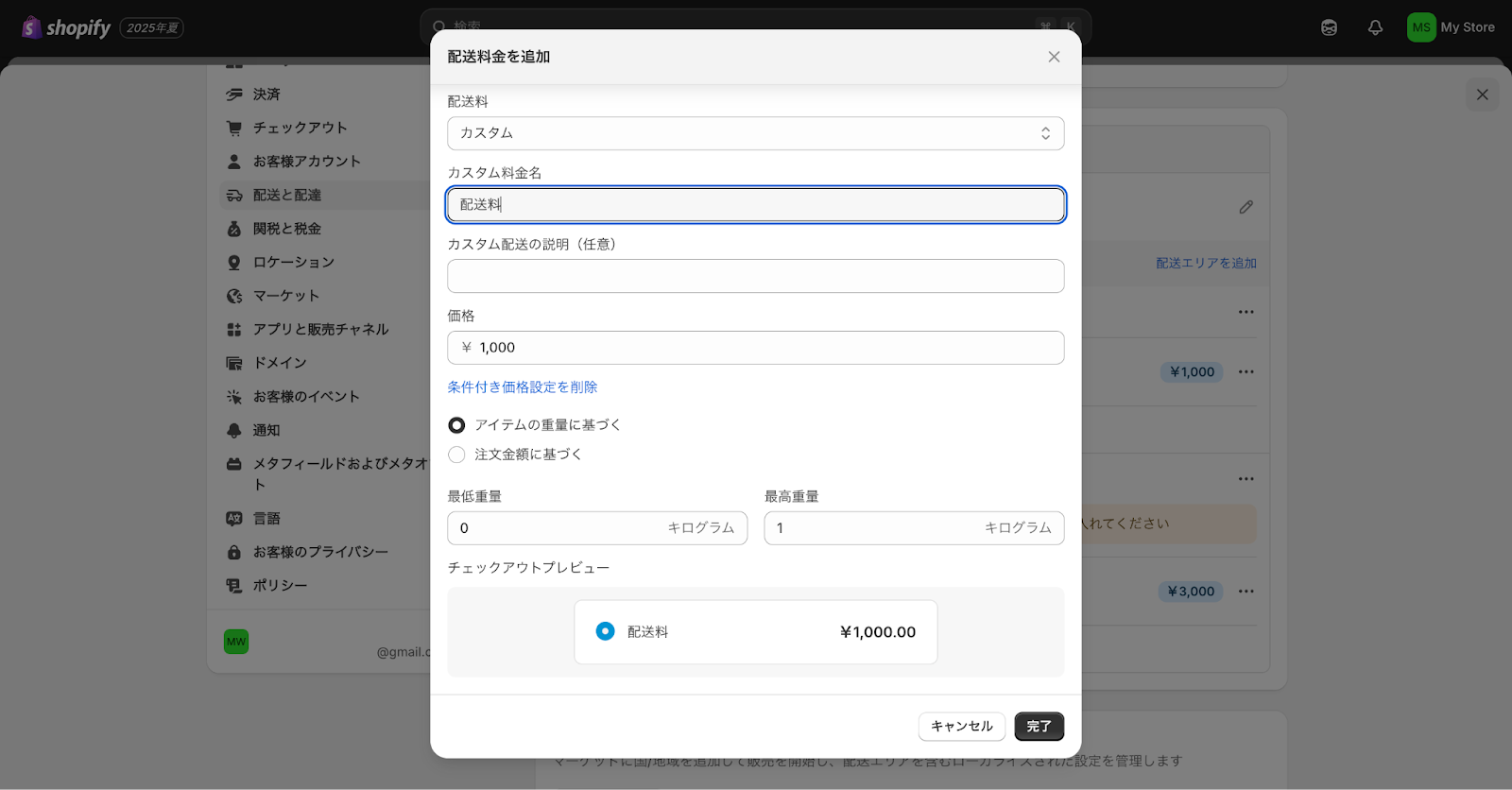
Task: Click the キャンセル button
Action: tap(962, 727)
